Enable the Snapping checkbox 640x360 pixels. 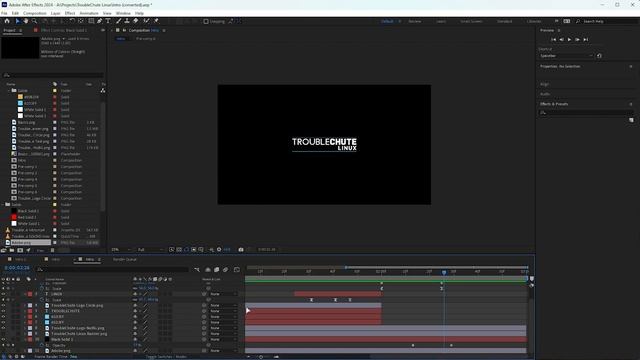coord(206,21)
